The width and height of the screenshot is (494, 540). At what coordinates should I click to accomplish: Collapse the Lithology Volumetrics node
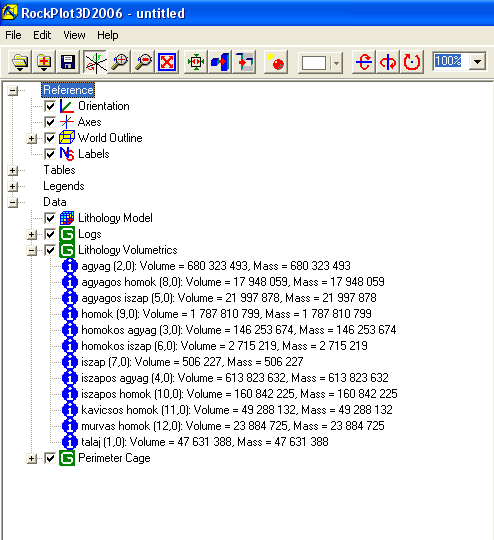coord(32,250)
